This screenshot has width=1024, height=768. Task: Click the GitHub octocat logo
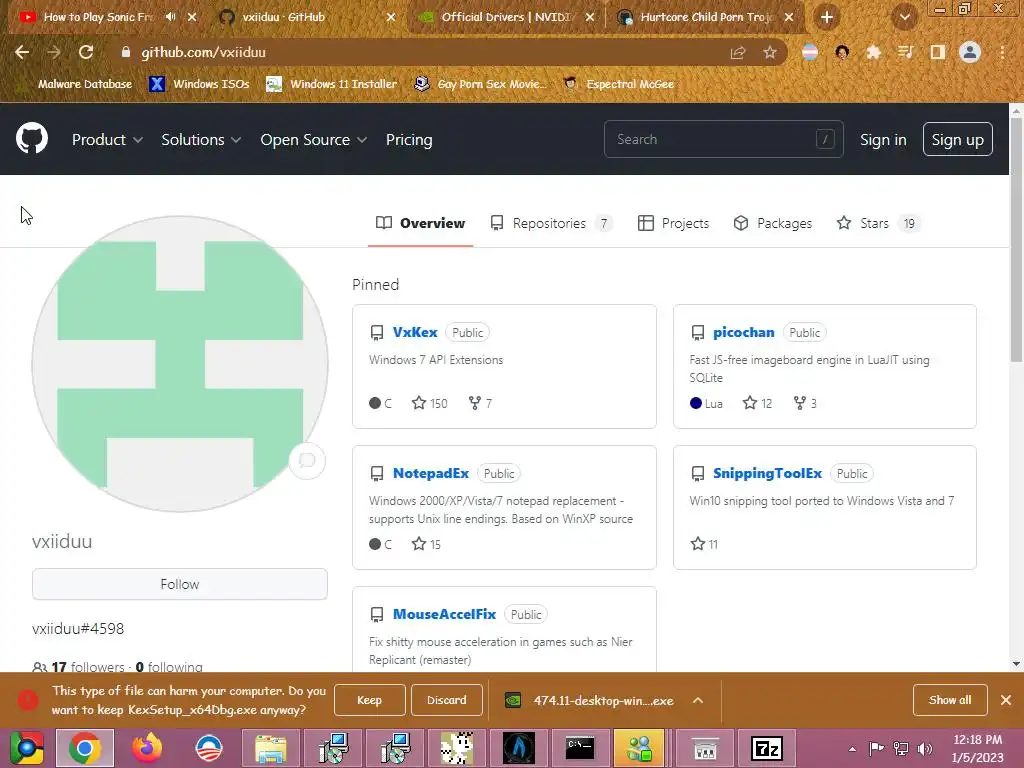pyautogui.click(x=31, y=139)
